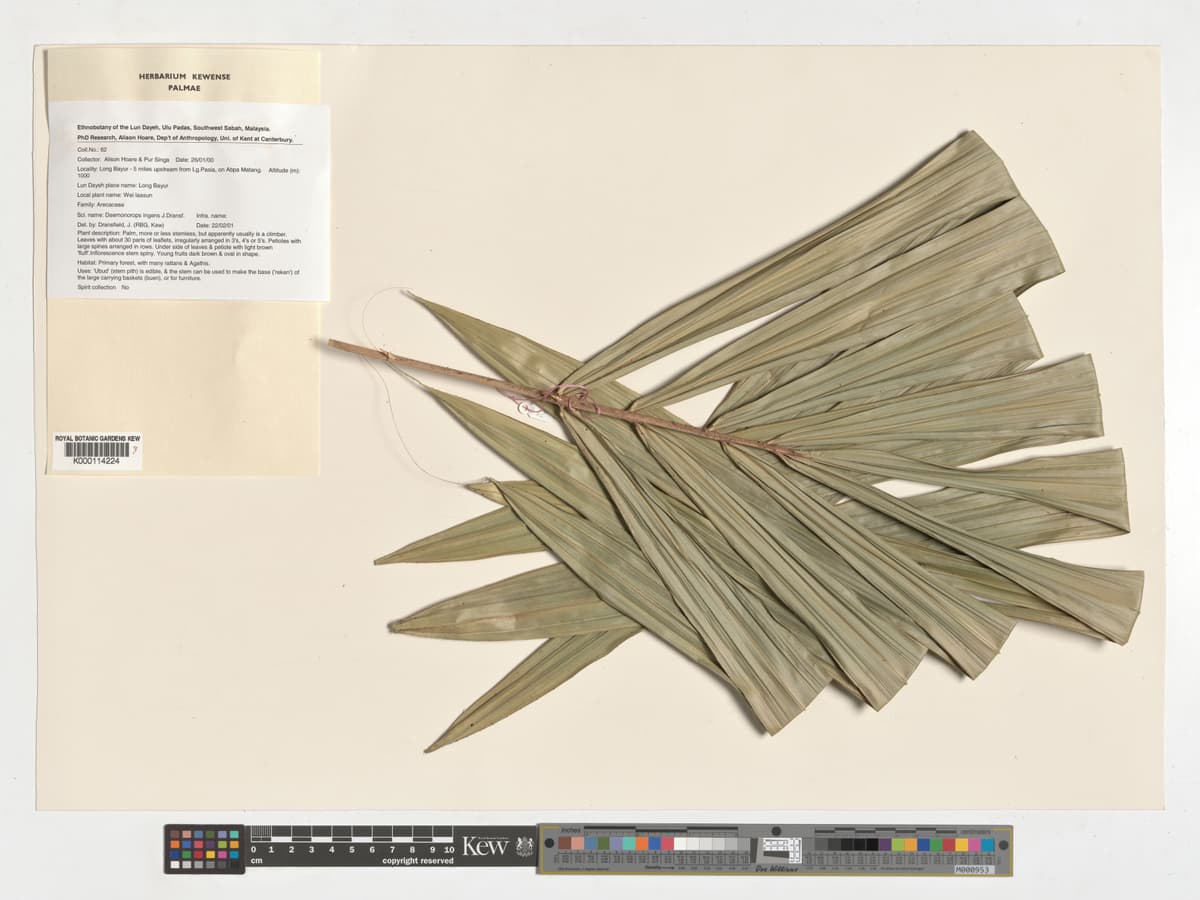Select the barcode number 'K000114224'

pos(96,462)
